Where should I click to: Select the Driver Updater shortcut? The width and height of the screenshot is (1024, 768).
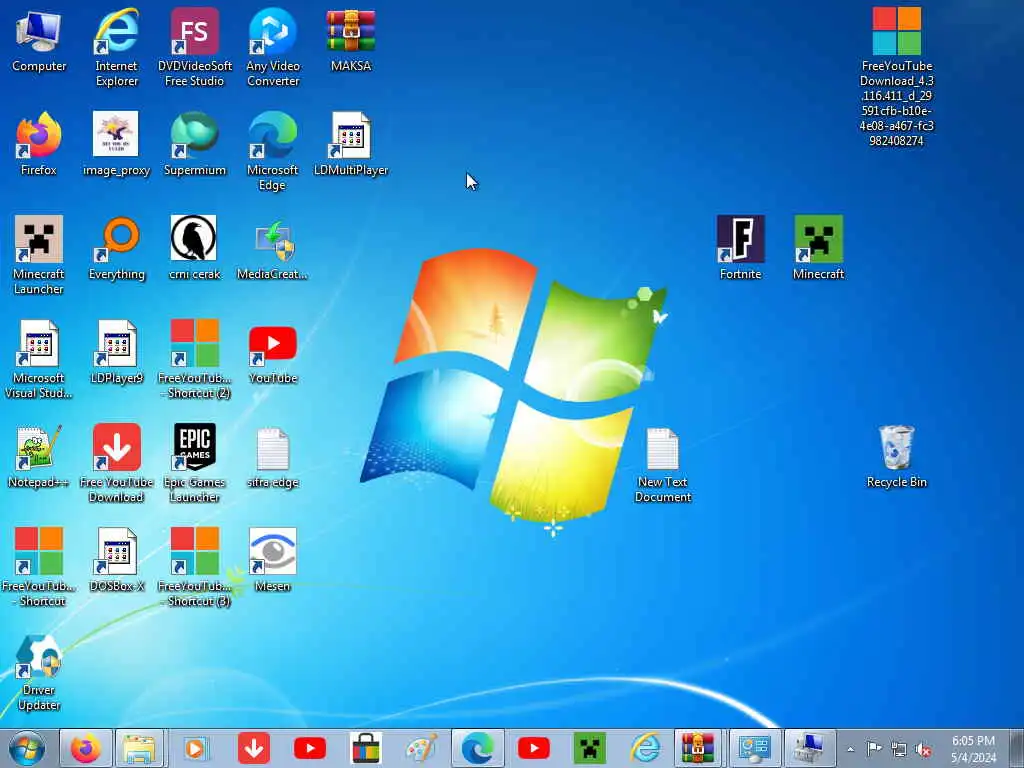tap(39, 673)
